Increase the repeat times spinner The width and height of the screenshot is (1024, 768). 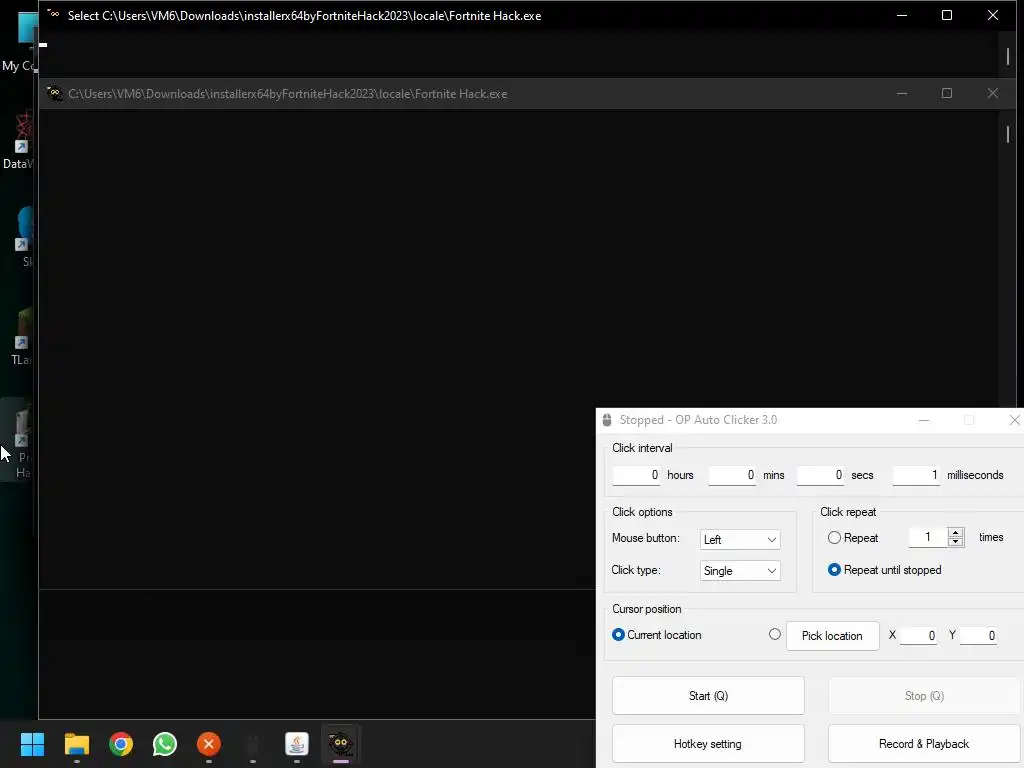(x=955, y=532)
